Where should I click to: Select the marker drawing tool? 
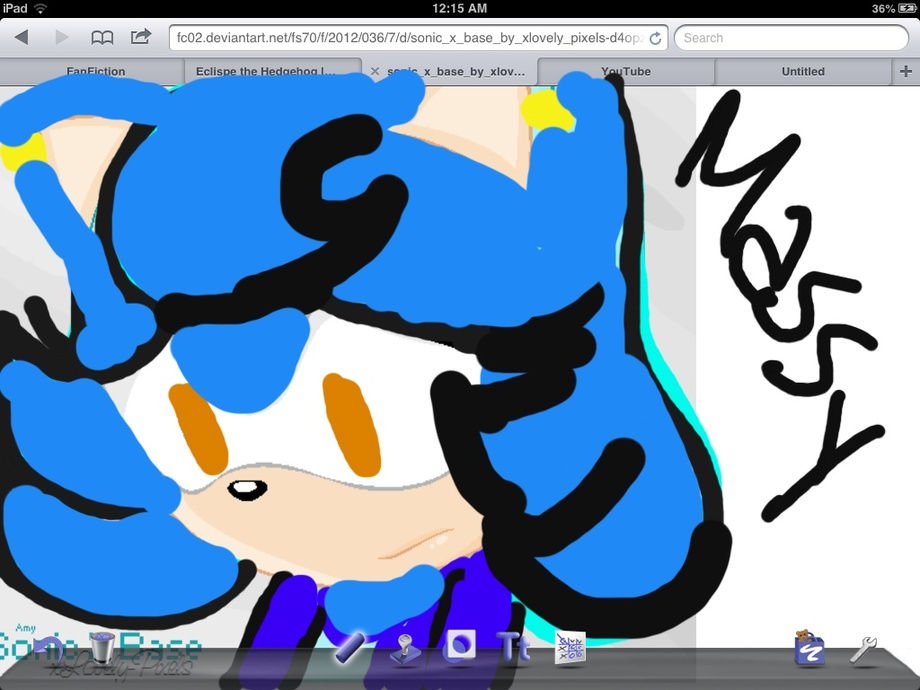[350, 648]
